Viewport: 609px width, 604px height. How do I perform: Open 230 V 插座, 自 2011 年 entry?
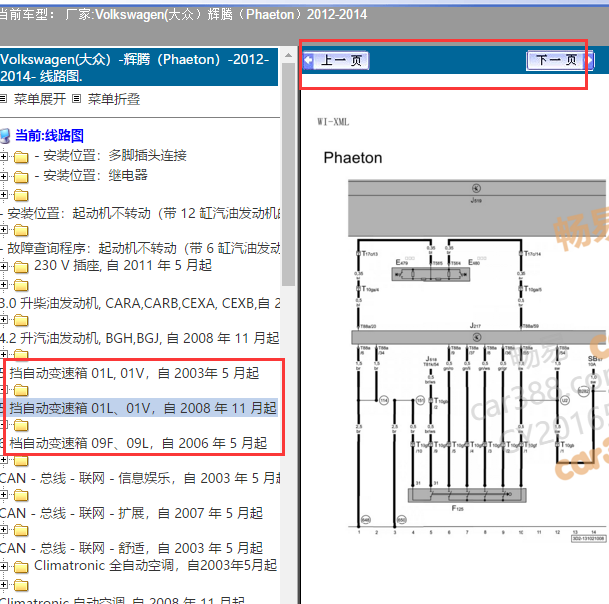pyautogui.click(x=123, y=266)
